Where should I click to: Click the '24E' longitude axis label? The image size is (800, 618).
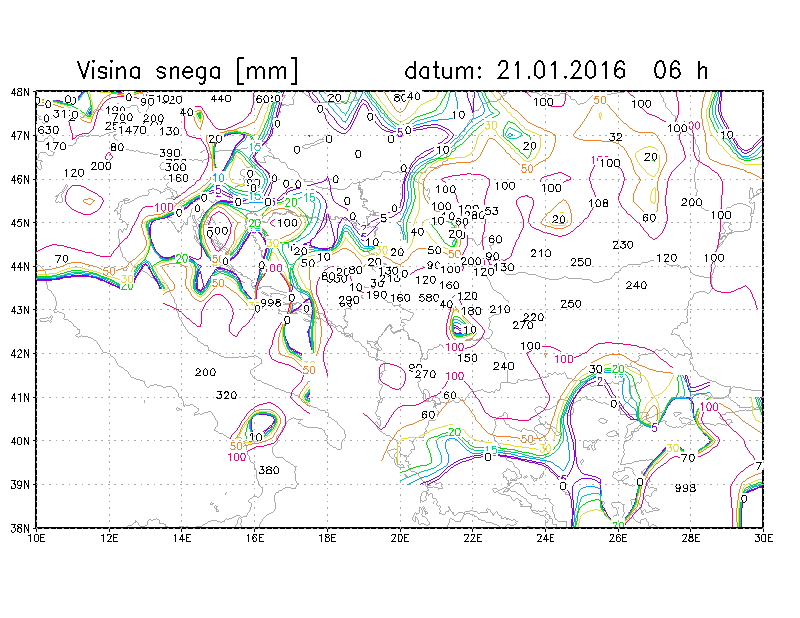click(545, 538)
